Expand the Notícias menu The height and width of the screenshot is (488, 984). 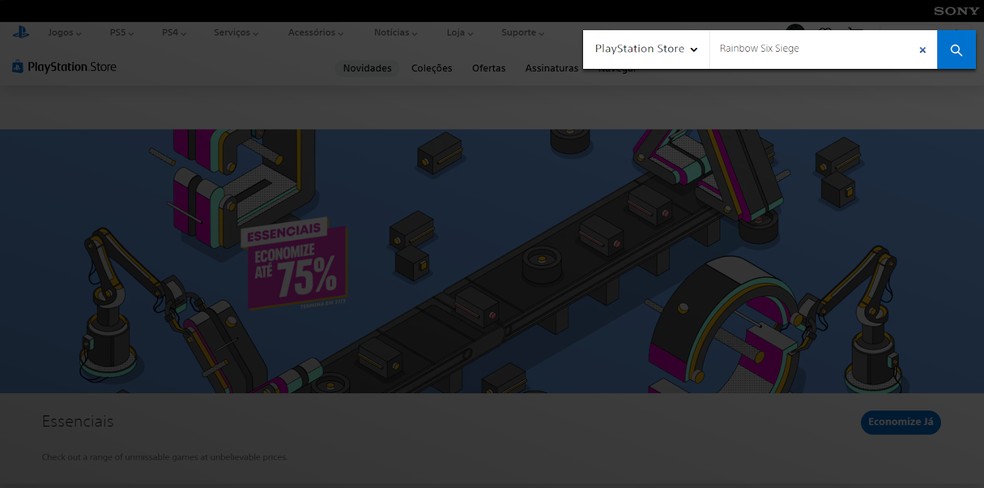pos(396,33)
